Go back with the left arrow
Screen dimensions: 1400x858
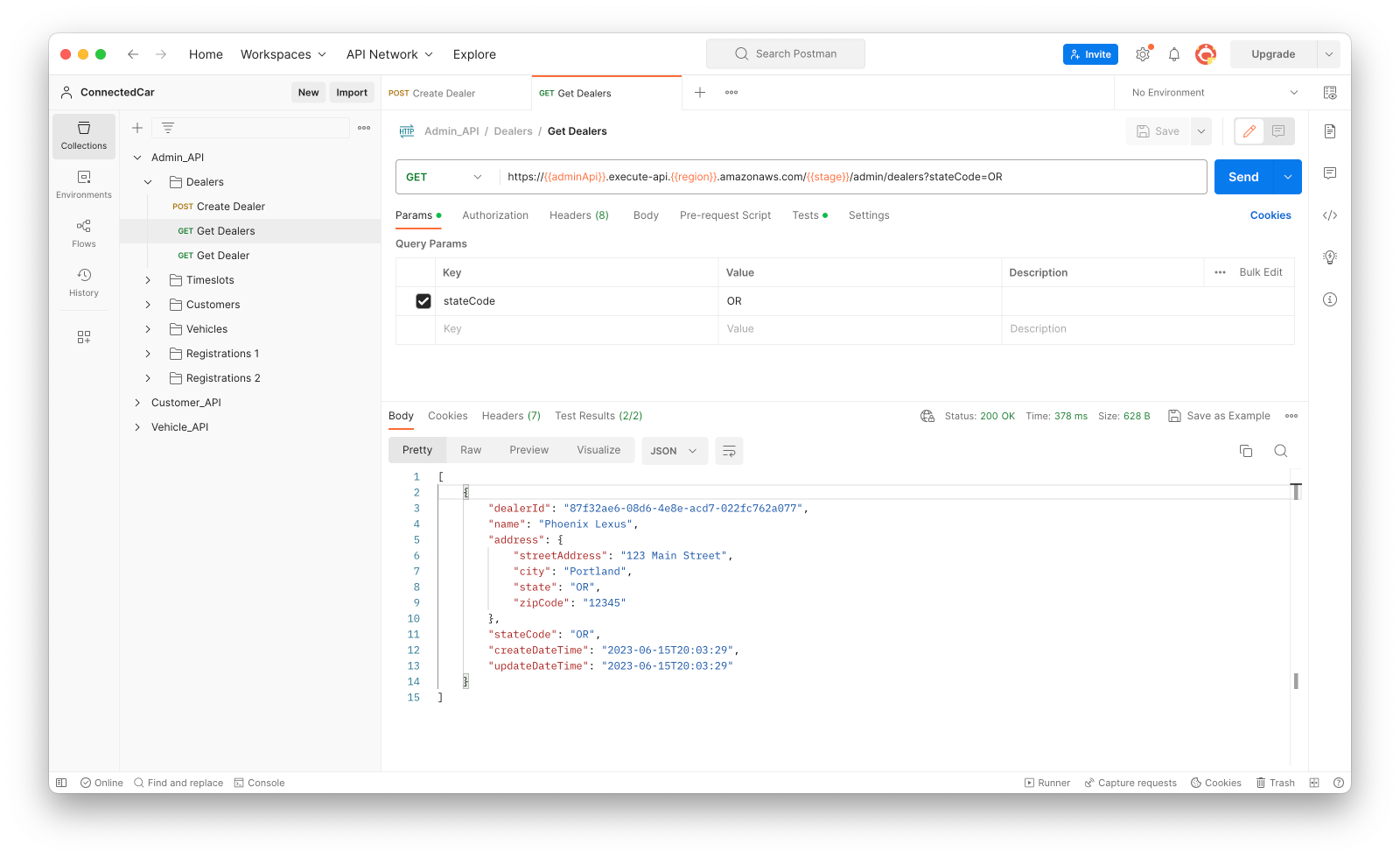click(133, 54)
